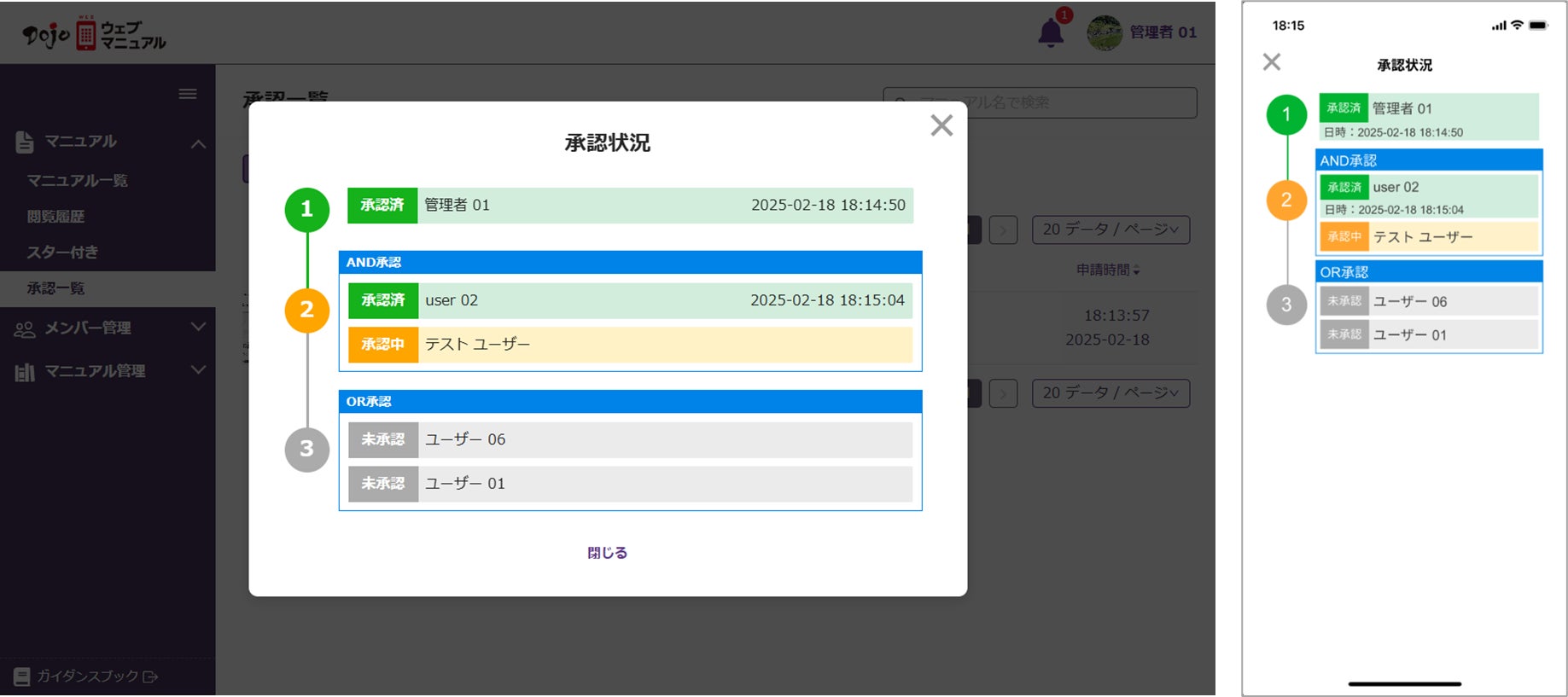Close the mobile 承認状況 screen with X
Viewport: 1568px width, 697px height.
pos(1272,61)
